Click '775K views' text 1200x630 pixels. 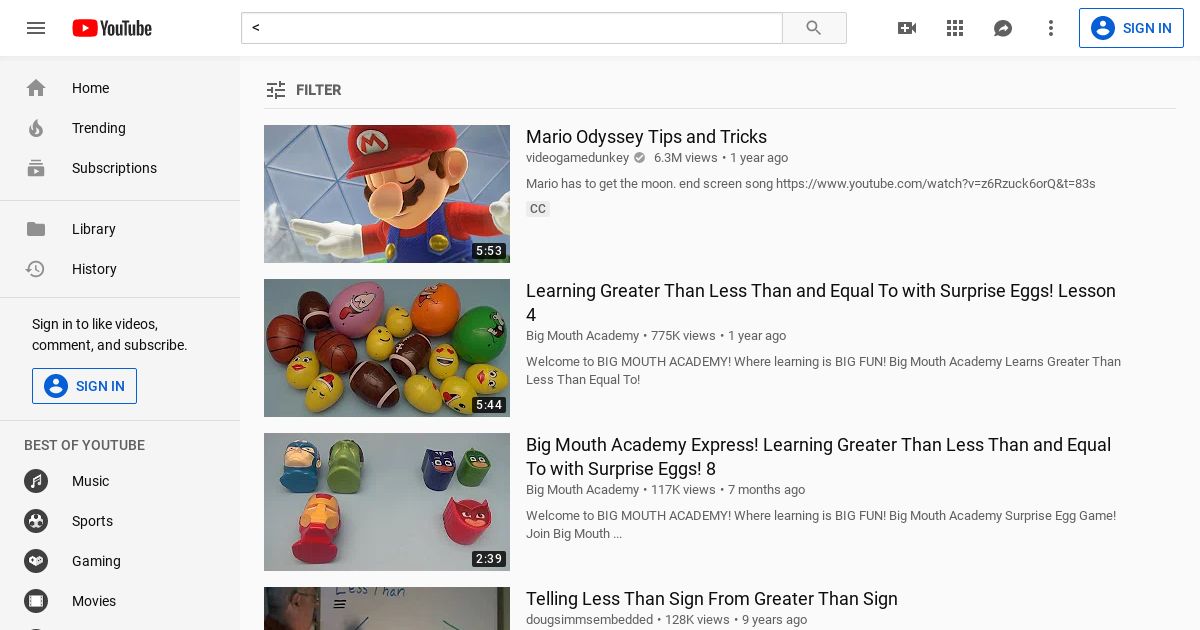(683, 336)
